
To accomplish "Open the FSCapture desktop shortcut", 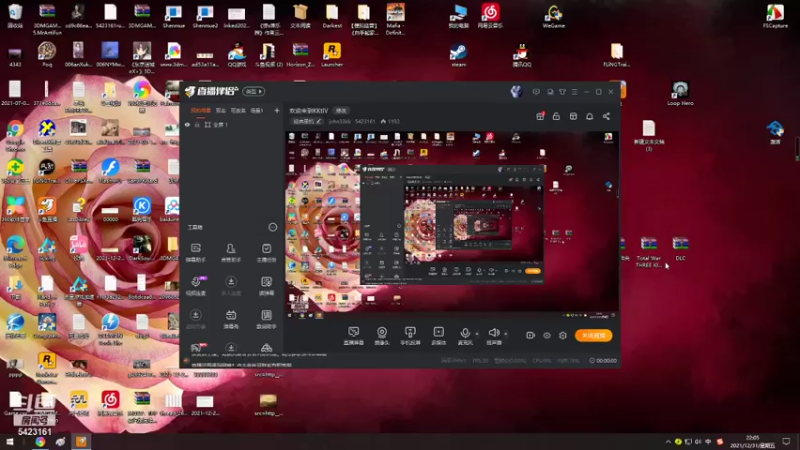I will pyautogui.click(x=775, y=16).
